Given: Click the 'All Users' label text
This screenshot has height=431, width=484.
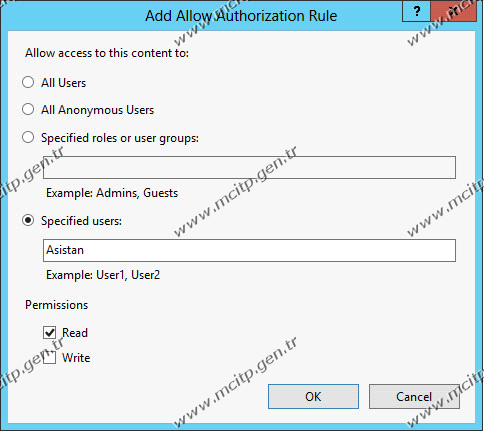Looking at the screenshot, I should coord(63,83).
